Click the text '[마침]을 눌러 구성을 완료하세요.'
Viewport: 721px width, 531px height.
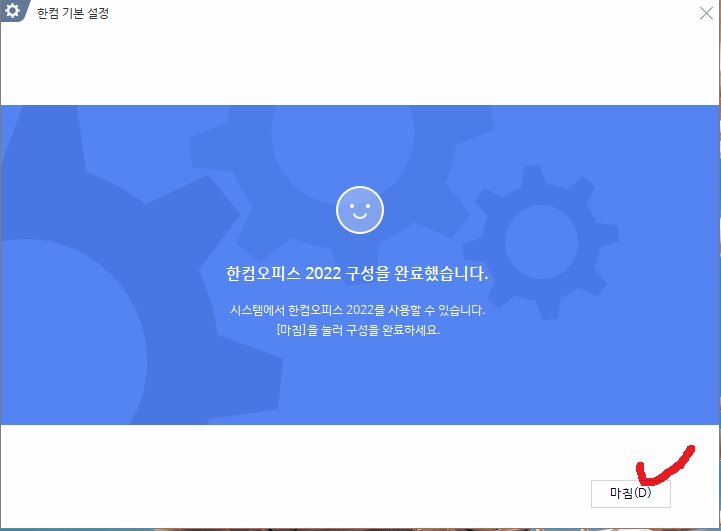click(358, 330)
